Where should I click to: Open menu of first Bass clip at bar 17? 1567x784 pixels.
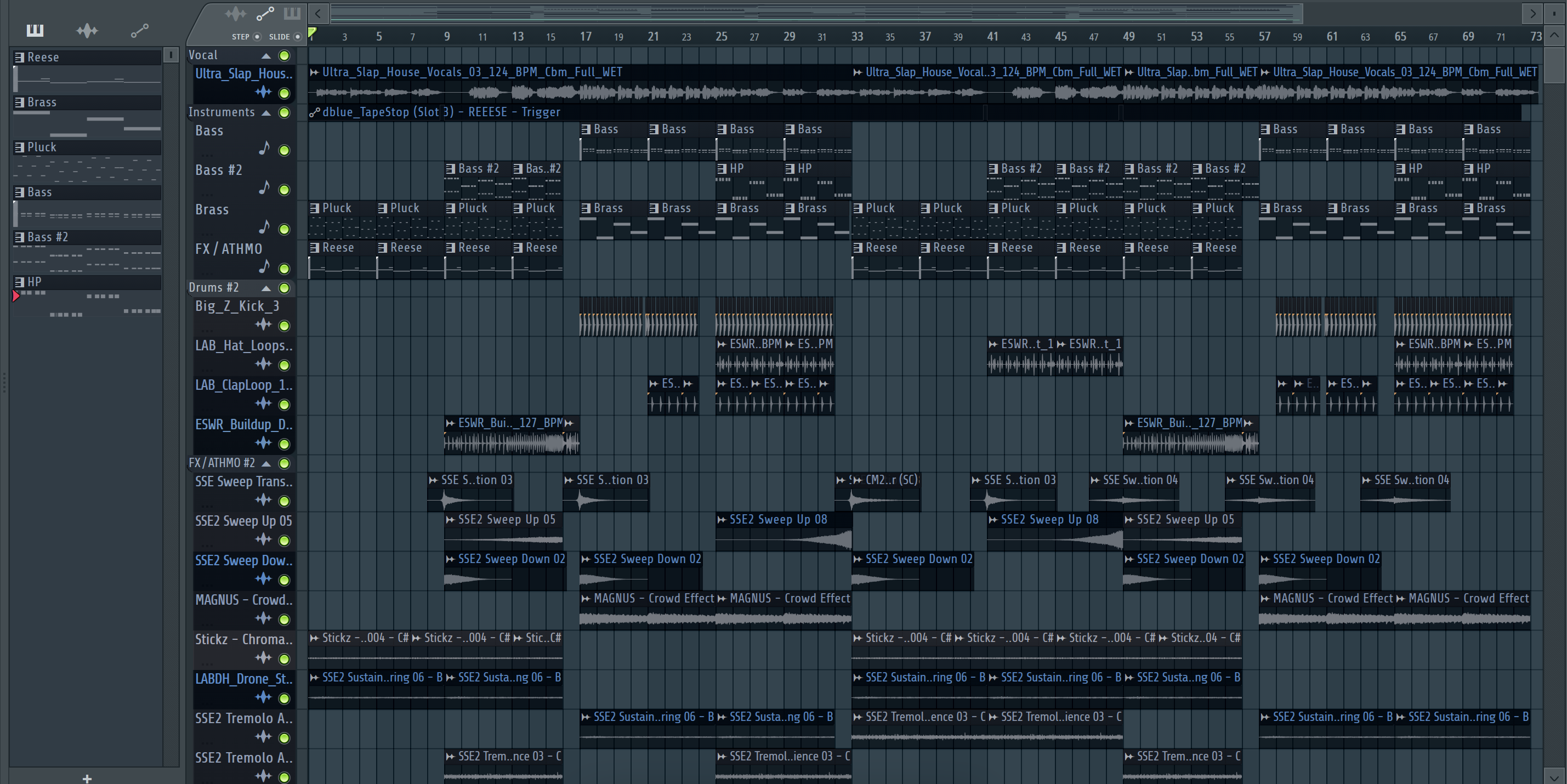[x=587, y=129]
